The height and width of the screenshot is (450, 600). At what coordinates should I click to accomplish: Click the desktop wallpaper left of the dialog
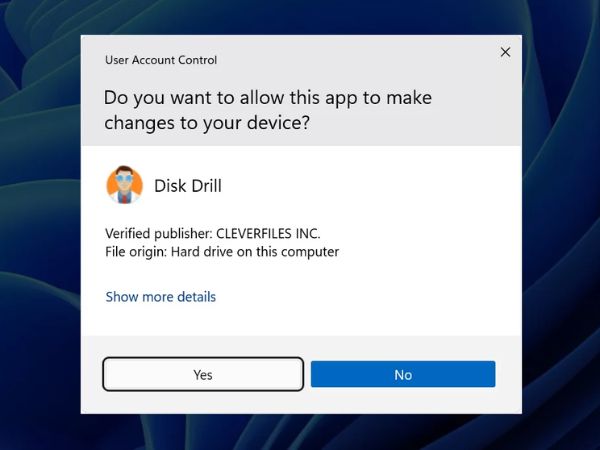click(40, 225)
